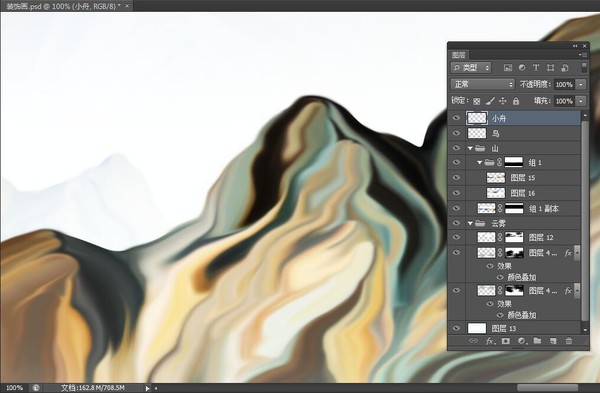
Task: Lock image pixels brush icon
Action: pos(490,101)
